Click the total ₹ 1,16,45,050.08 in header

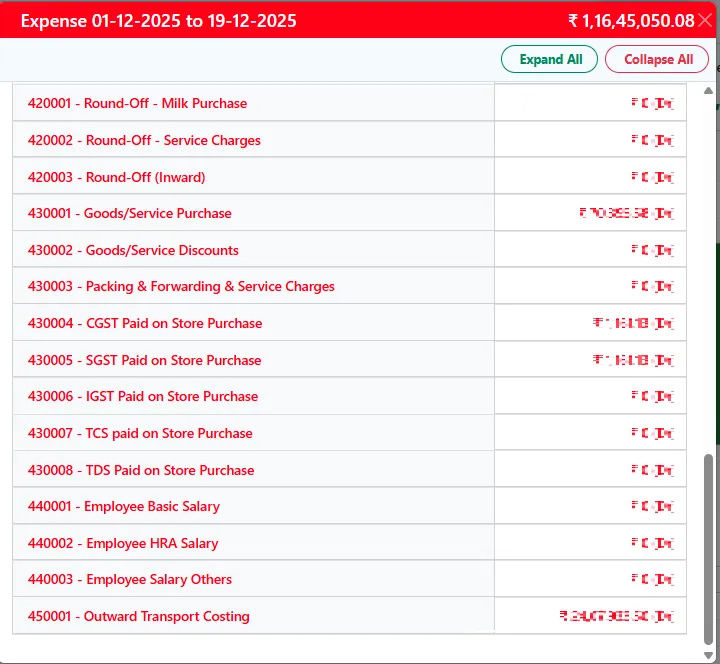[x=631, y=21]
